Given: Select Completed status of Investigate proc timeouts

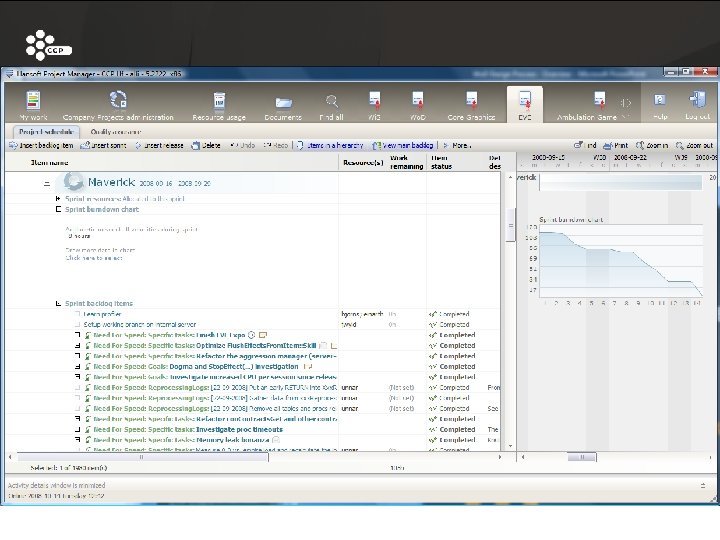Looking at the screenshot, I should pos(452,430).
